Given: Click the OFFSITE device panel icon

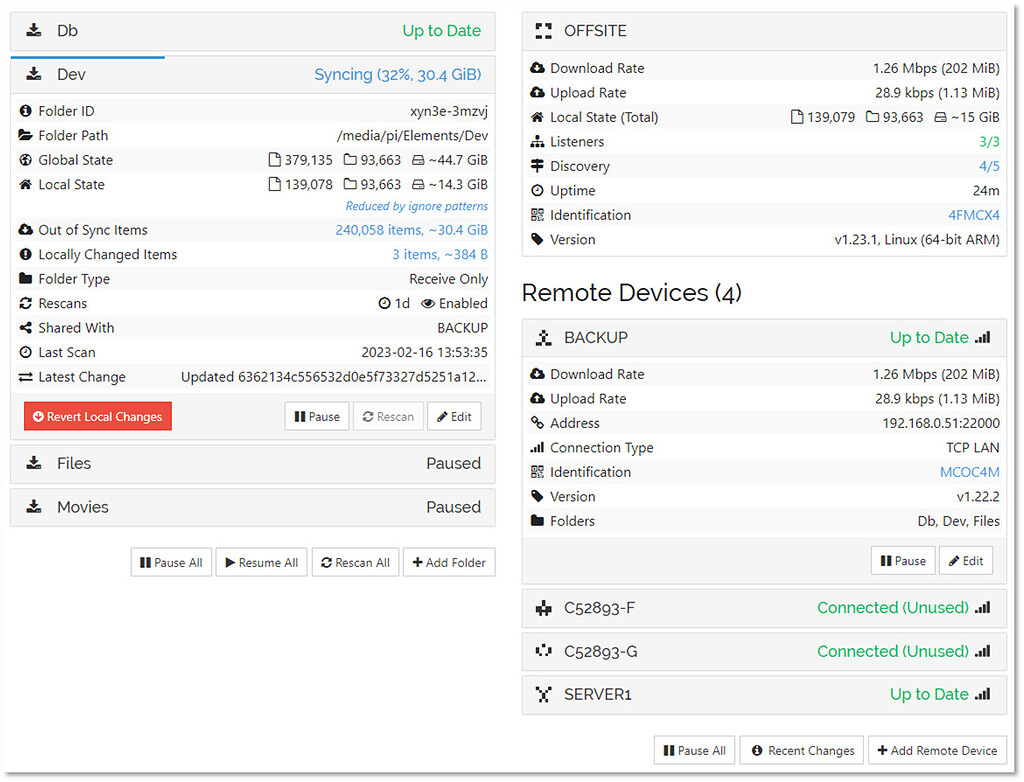Looking at the screenshot, I should pyautogui.click(x=543, y=30).
